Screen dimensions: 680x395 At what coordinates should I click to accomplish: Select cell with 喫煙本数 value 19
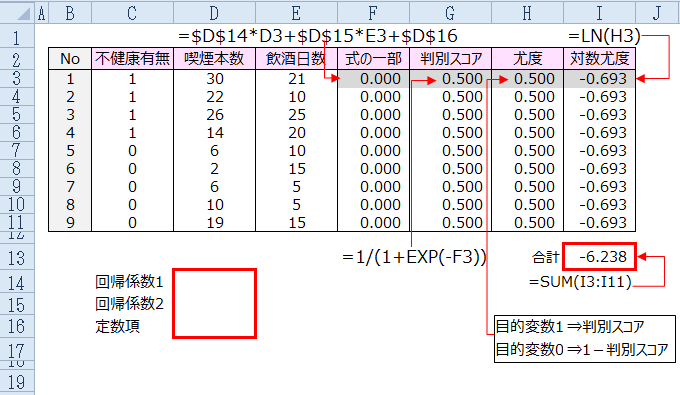(214, 222)
